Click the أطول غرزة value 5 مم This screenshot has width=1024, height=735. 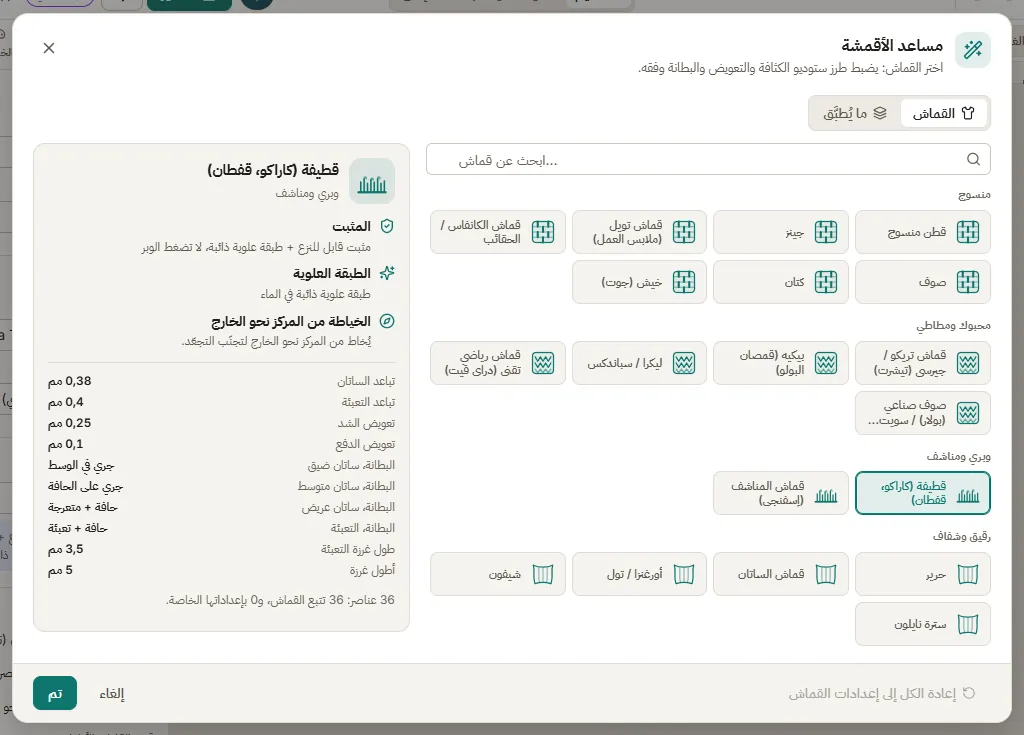click(x=60, y=570)
